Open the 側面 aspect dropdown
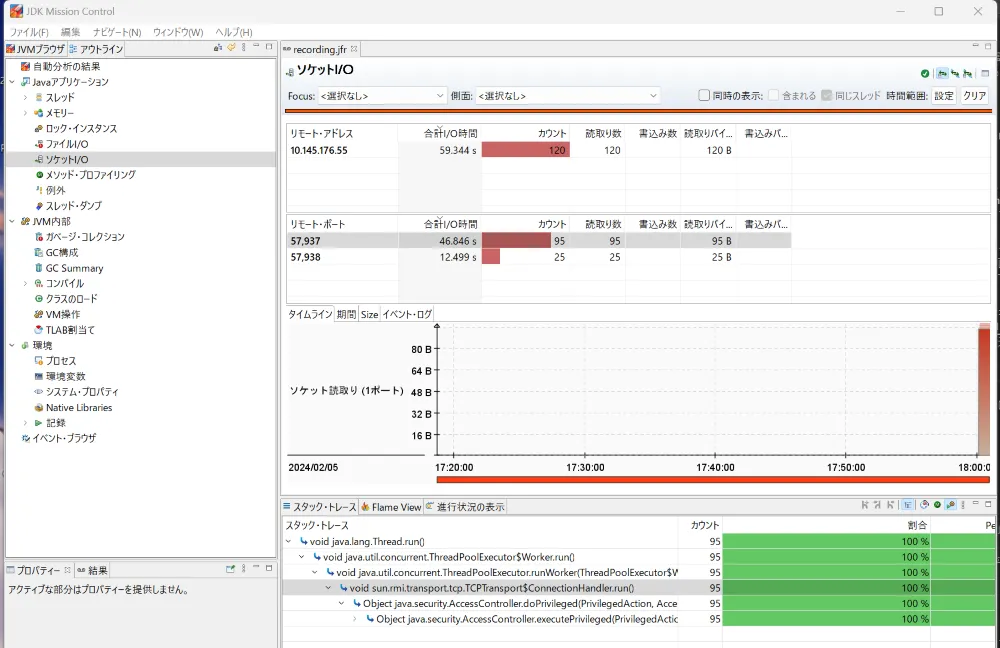Viewport: 1000px width, 648px height. (x=568, y=96)
